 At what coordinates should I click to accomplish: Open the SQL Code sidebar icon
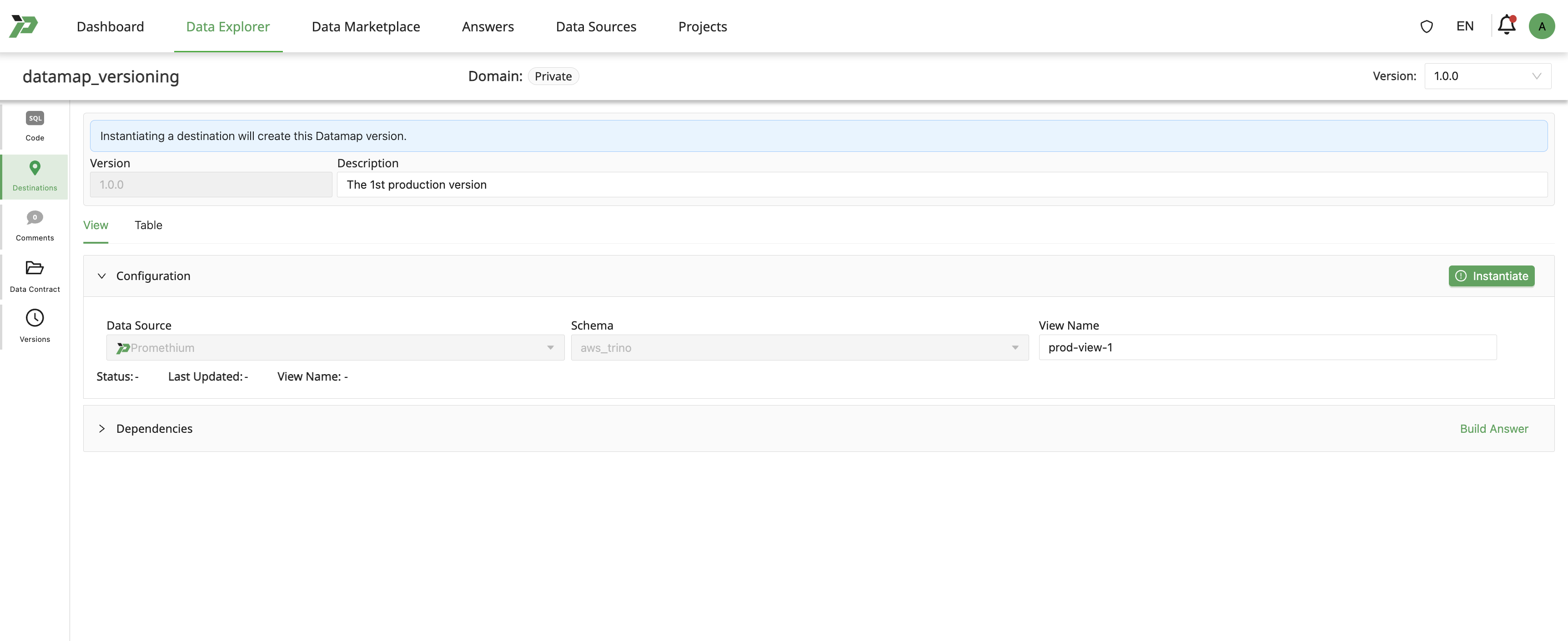pyautogui.click(x=35, y=119)
